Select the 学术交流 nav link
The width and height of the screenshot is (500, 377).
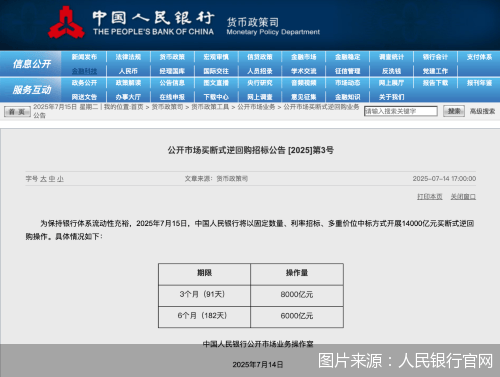(x=304, y=71)
